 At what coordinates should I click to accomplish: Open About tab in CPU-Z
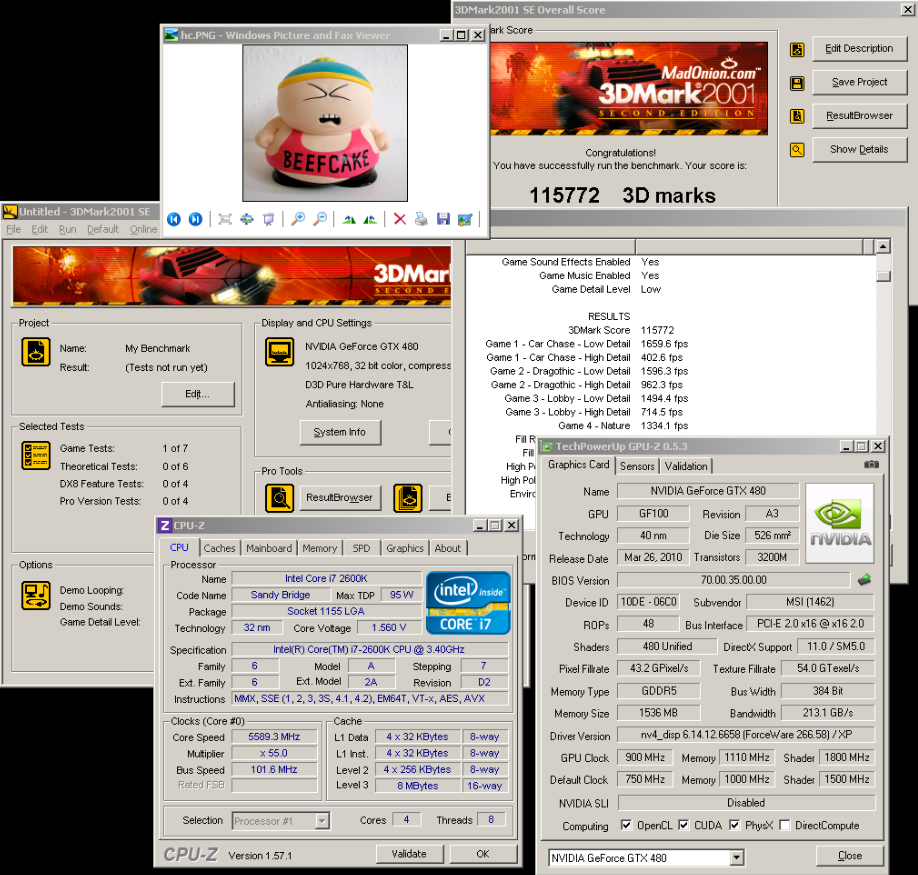click(448, 548)
